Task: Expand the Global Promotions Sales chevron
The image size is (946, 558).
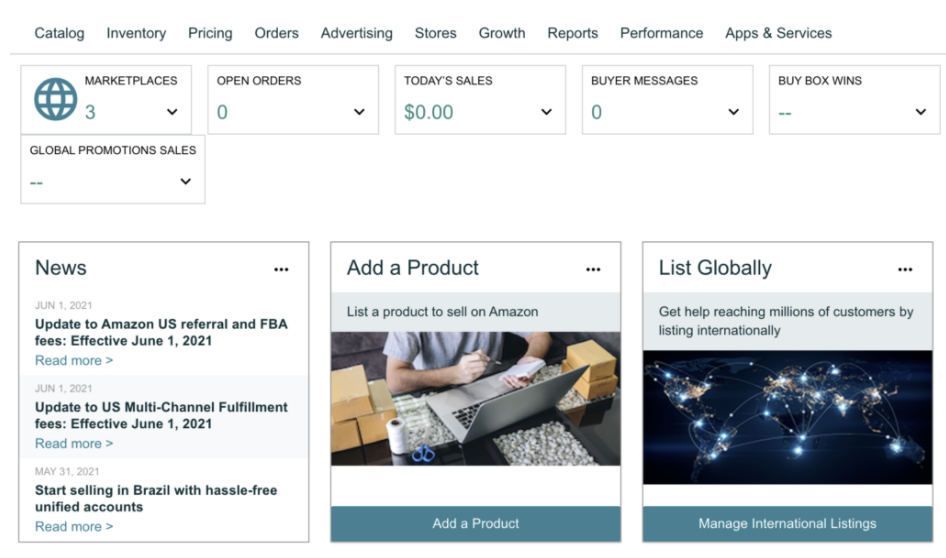Action: (185, 181)
